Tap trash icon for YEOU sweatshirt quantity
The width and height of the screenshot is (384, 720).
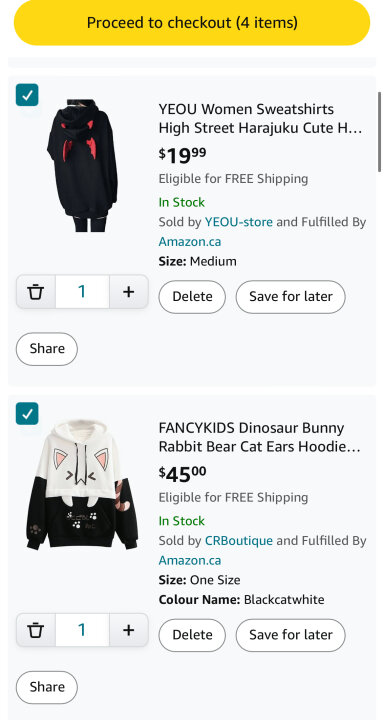36,292
